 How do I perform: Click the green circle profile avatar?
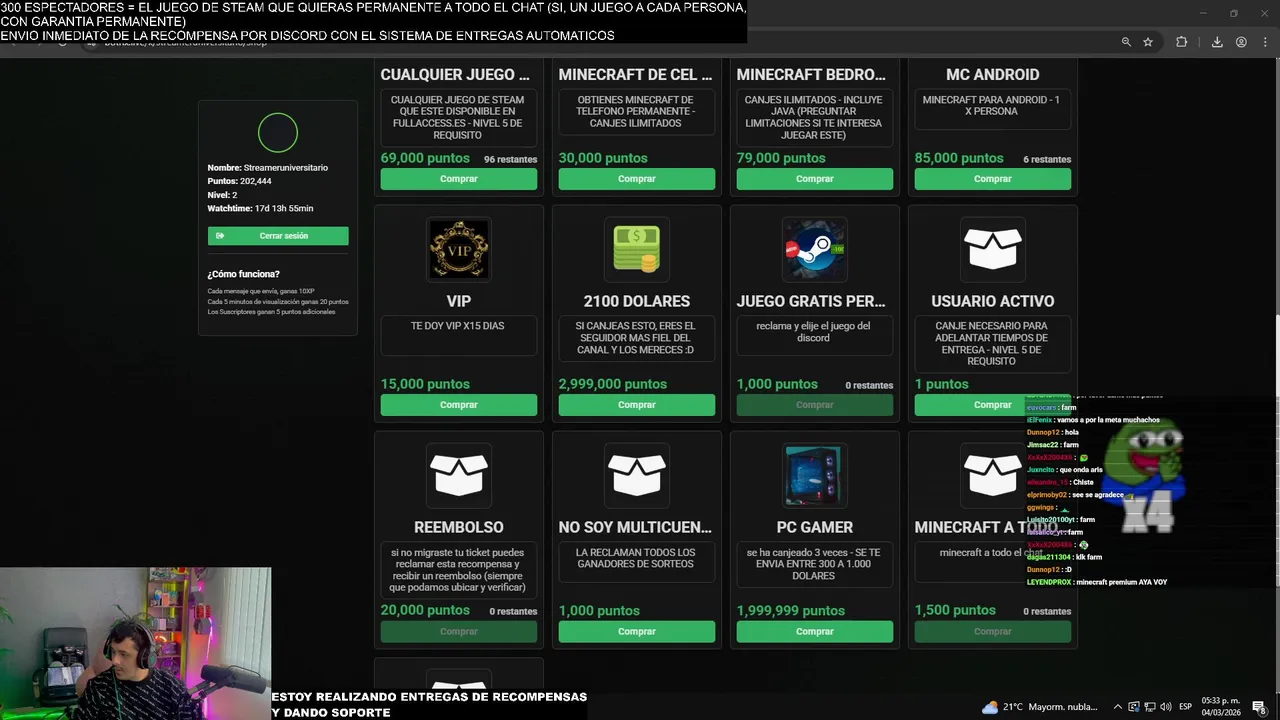pos(278,133)
